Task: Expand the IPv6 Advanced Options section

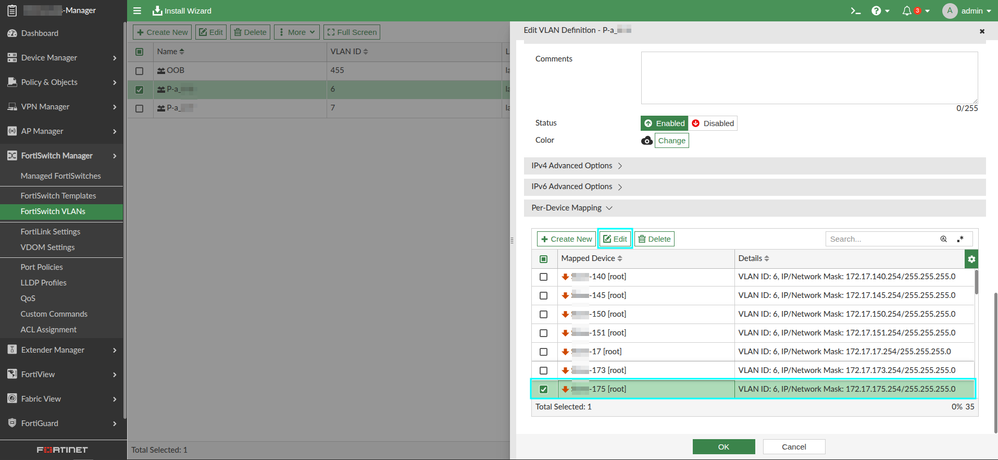Action: point(754,187)
